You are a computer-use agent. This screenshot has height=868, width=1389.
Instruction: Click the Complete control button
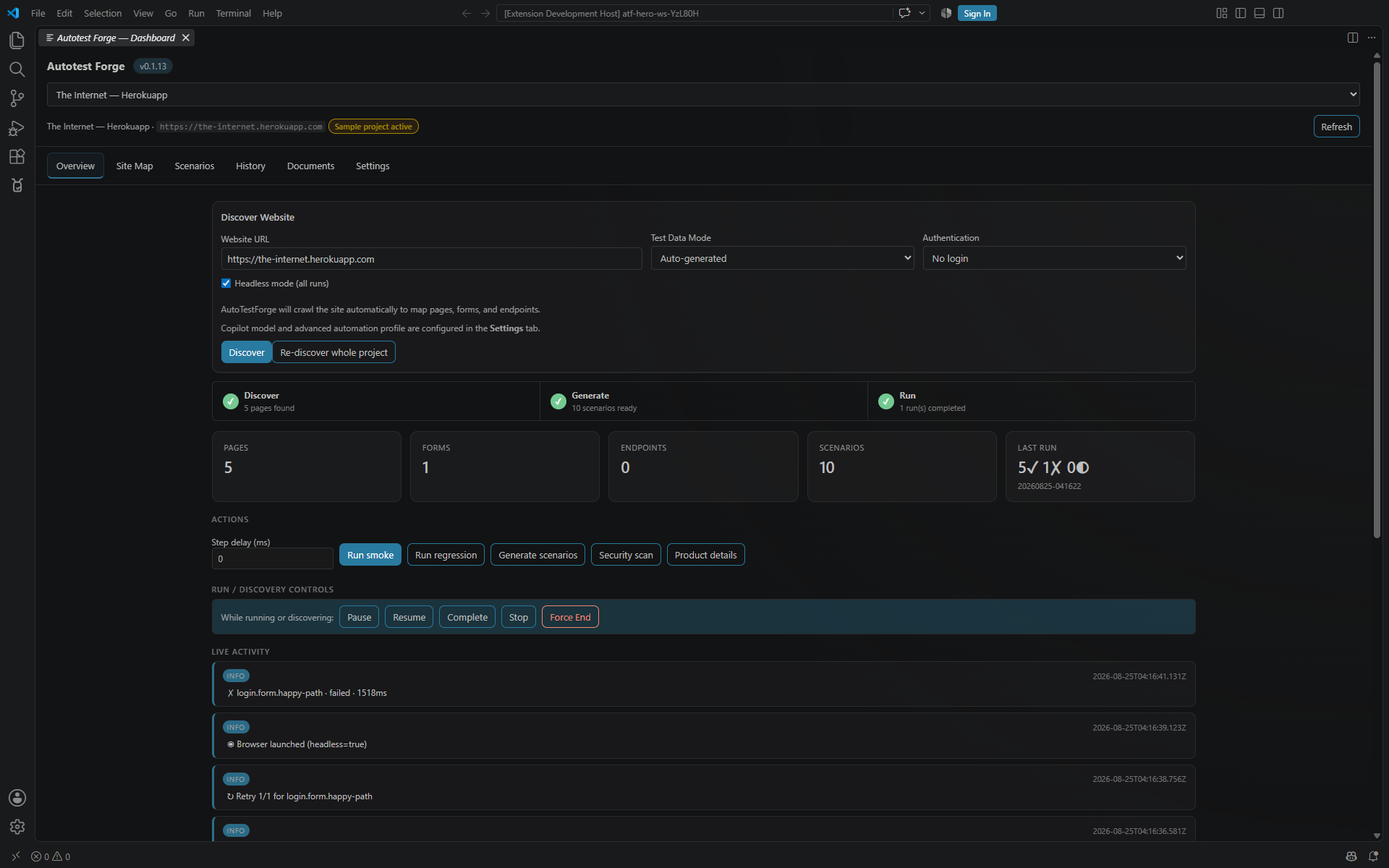click(467, 617)
